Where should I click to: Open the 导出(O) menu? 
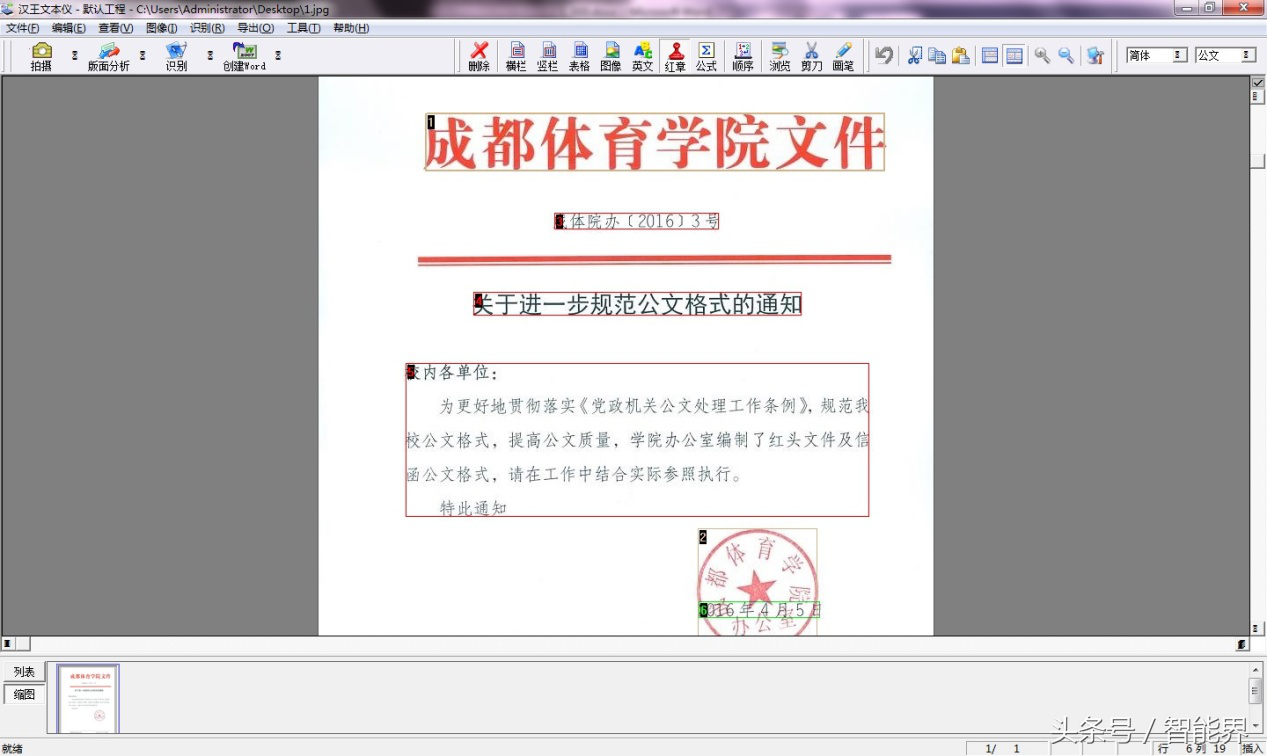tap(255, 28)
